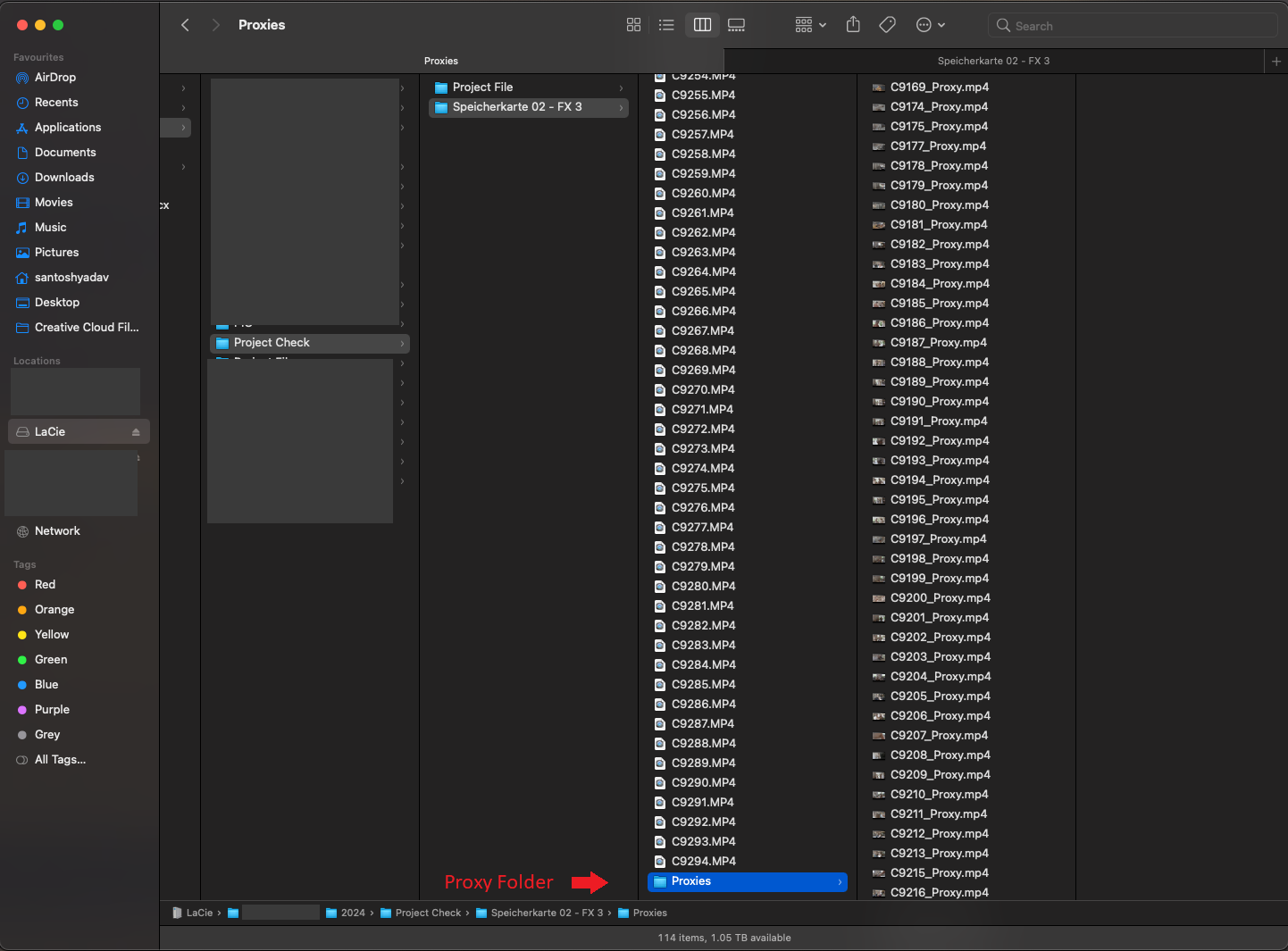Click LaCie in the path bar
1288x951 pixels.
pyautogui.click(x=192, y=913)
